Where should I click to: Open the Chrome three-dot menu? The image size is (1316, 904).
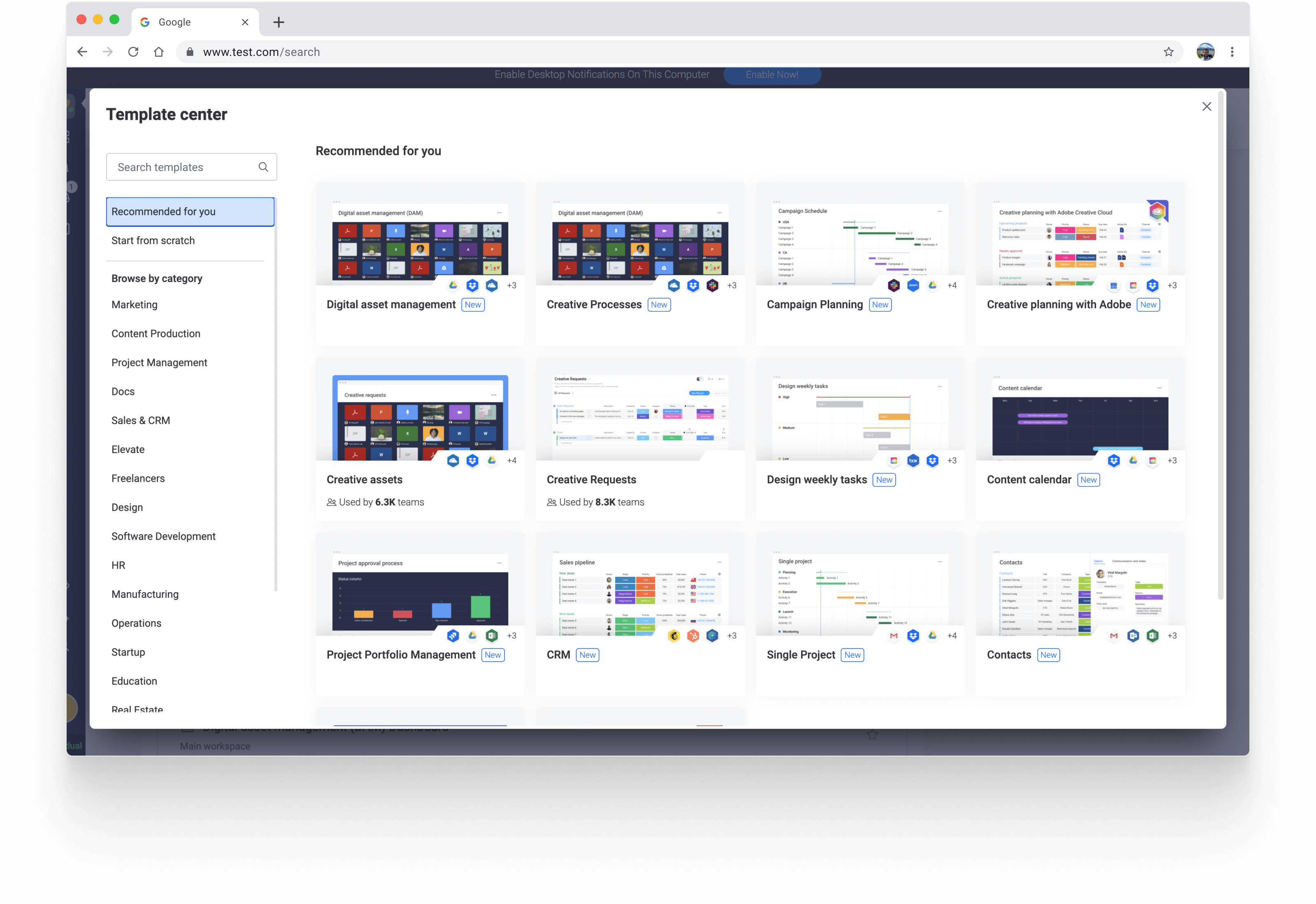point(1232,51)
